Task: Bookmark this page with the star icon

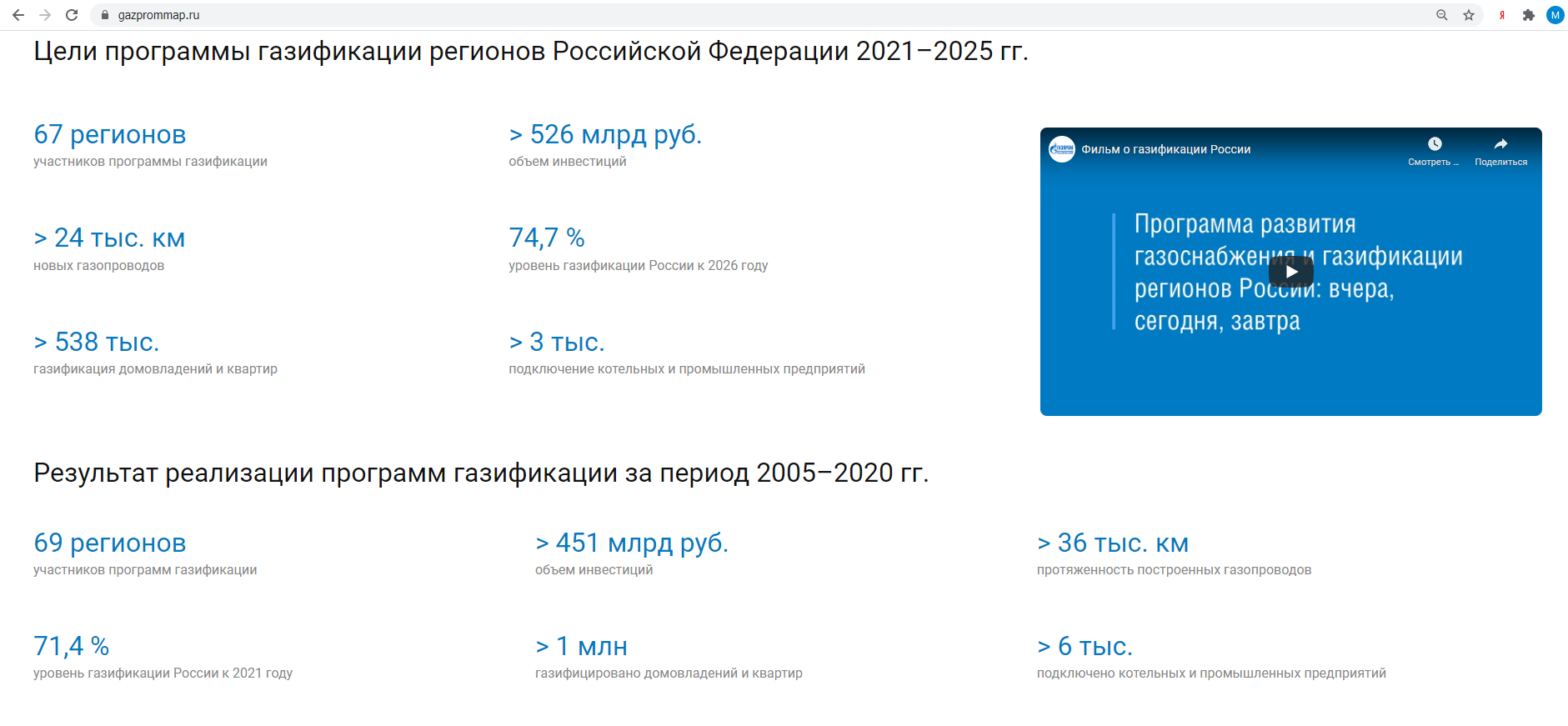Action: 1469,15
